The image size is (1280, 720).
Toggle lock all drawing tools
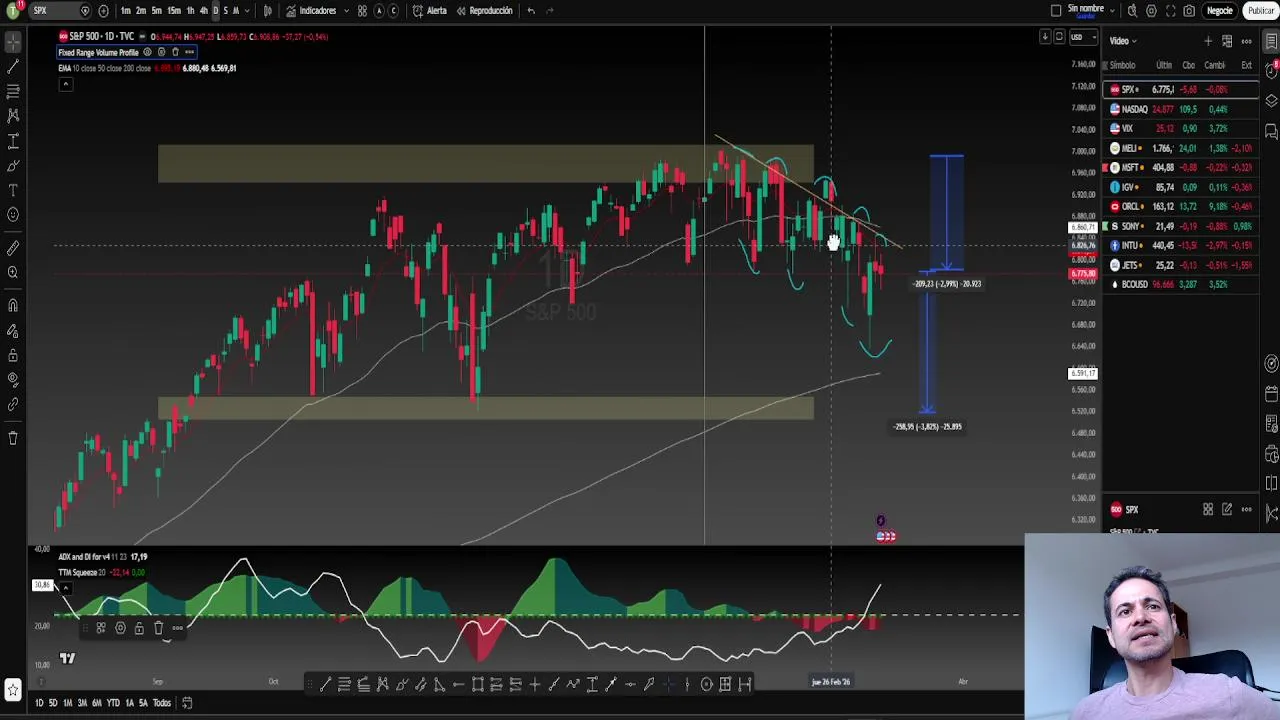tap(13, 355)
